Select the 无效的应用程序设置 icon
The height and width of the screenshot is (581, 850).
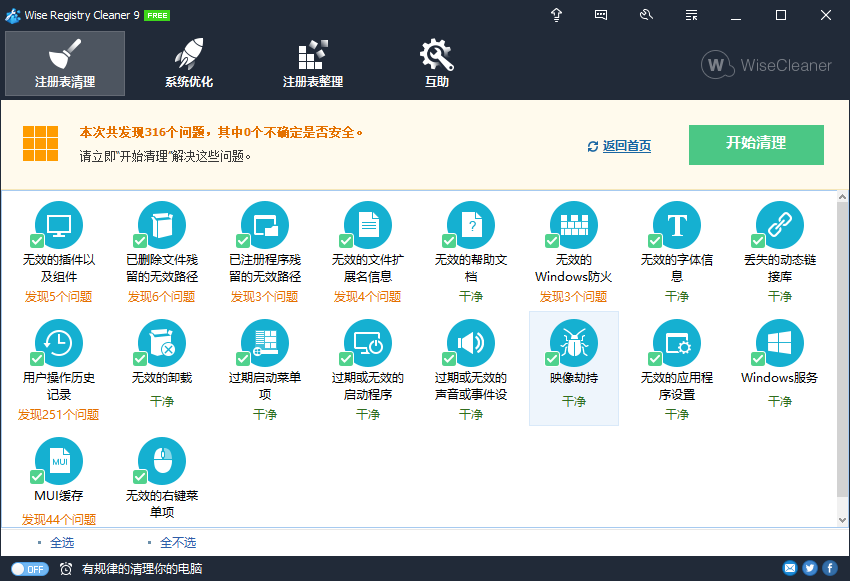[677, 343]
